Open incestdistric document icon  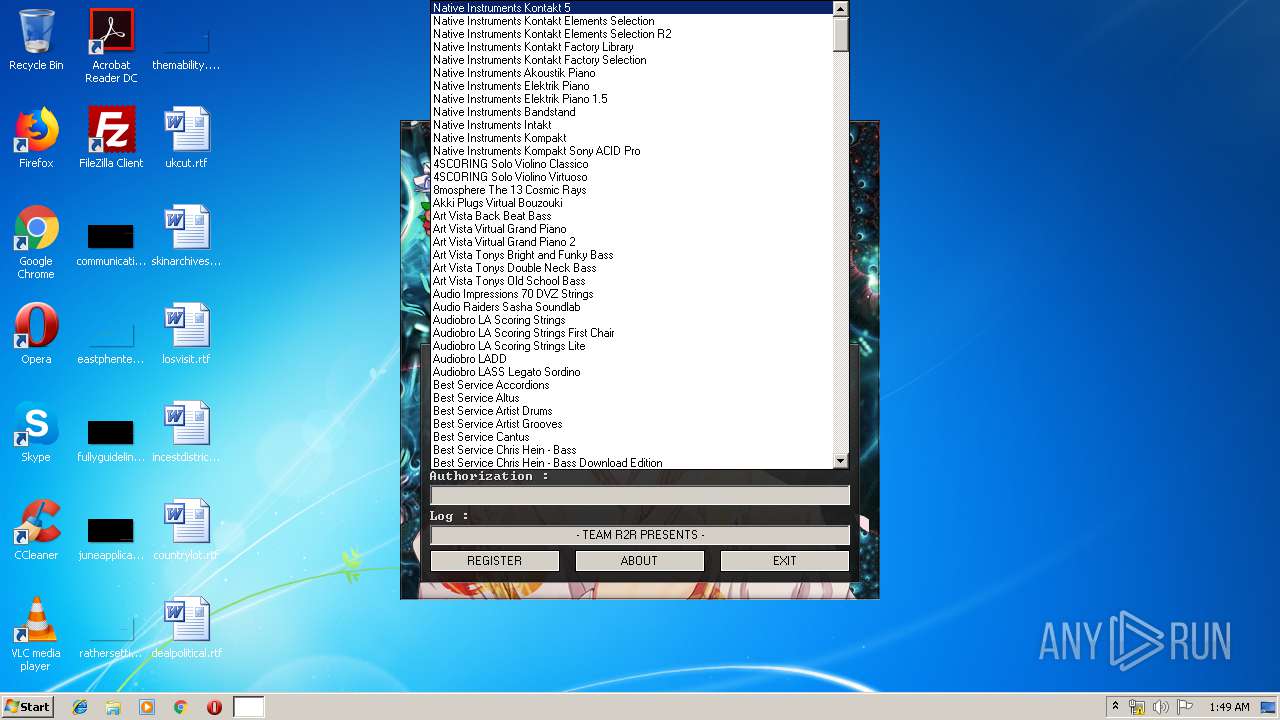[186, 432]
